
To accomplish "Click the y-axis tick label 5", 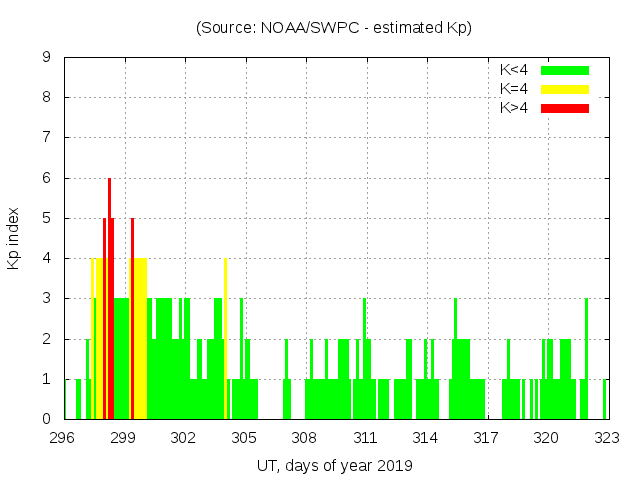I will coord(47,218).
